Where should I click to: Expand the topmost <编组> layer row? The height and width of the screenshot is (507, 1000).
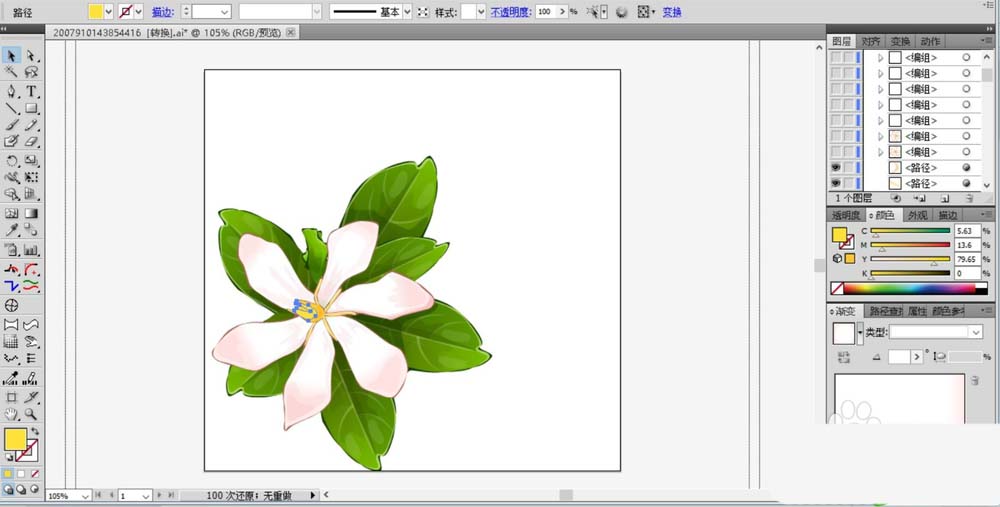(881, 57)
